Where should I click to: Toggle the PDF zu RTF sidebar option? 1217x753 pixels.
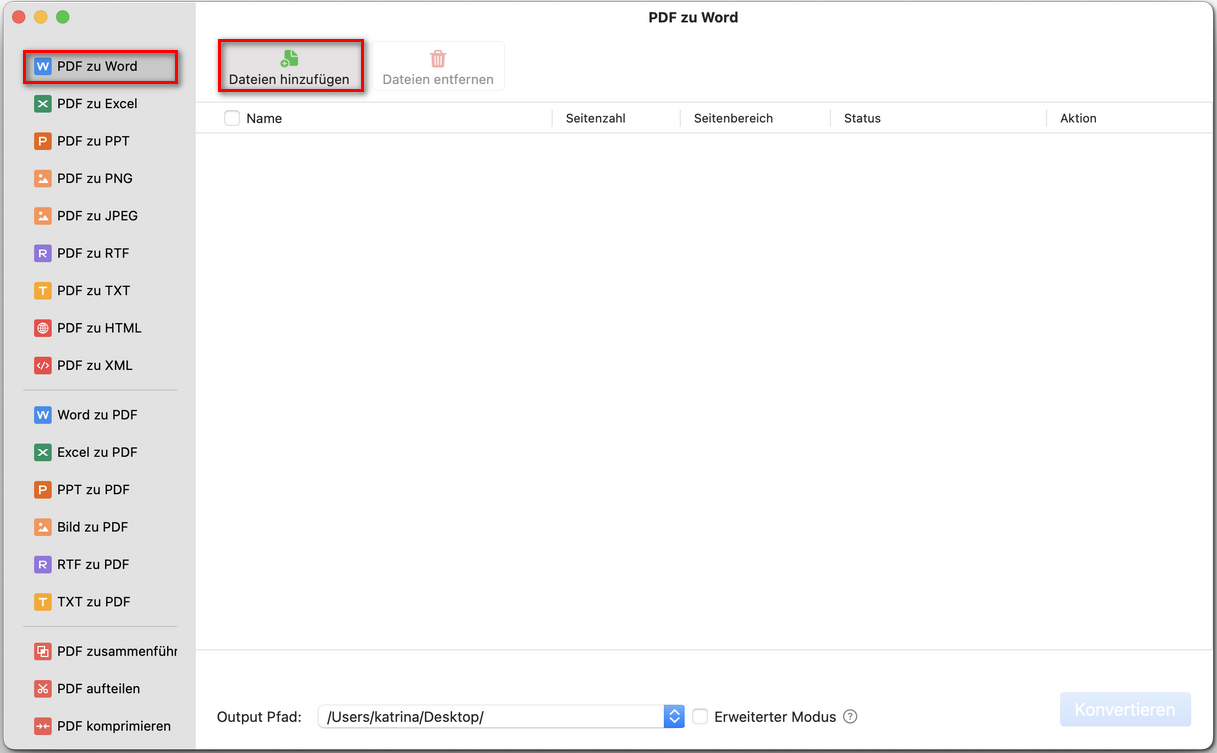[92, 253]
